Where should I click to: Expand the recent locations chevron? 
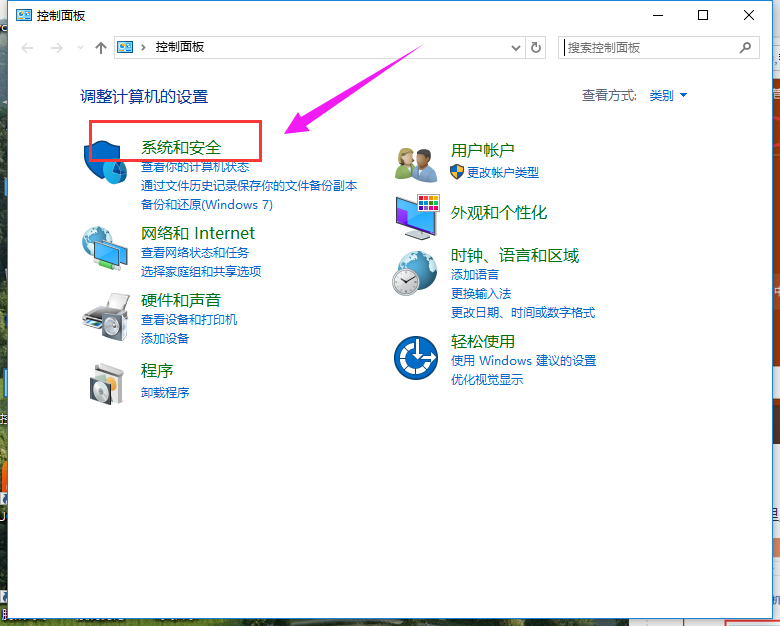[x=80, y=47]
